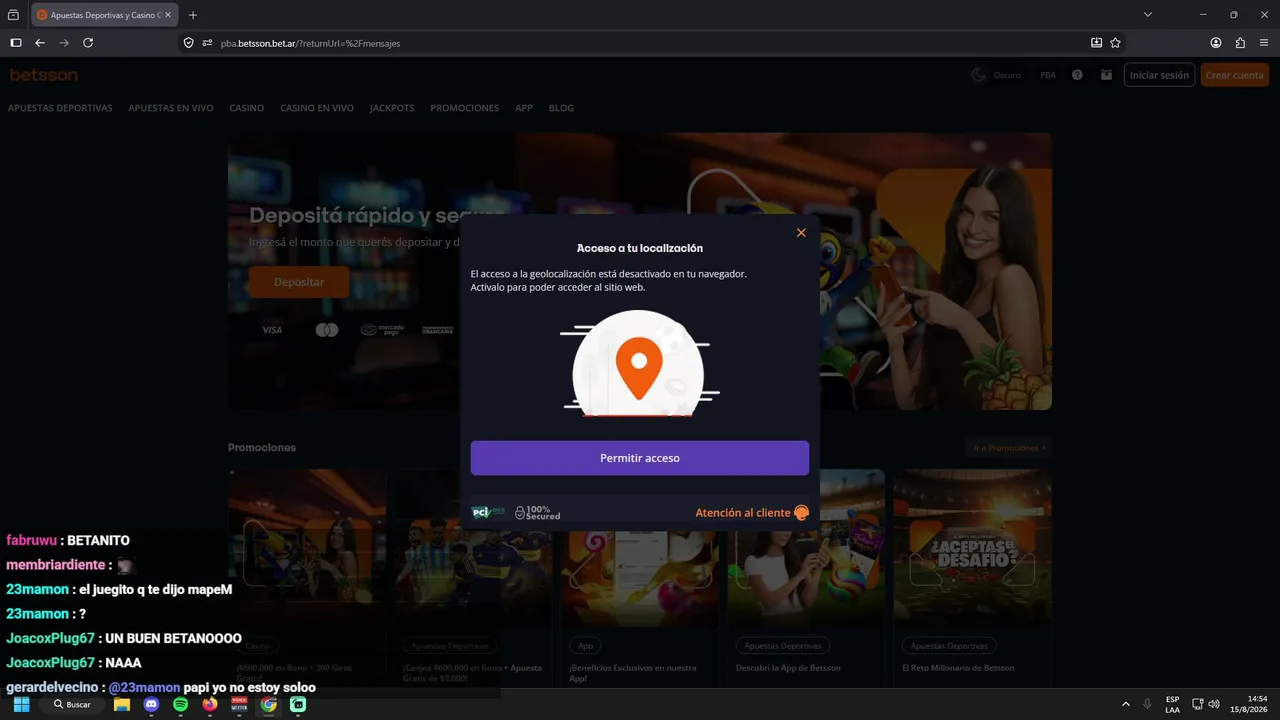Open the Blog menu item
1280x720 pixels.
point(561,108)
